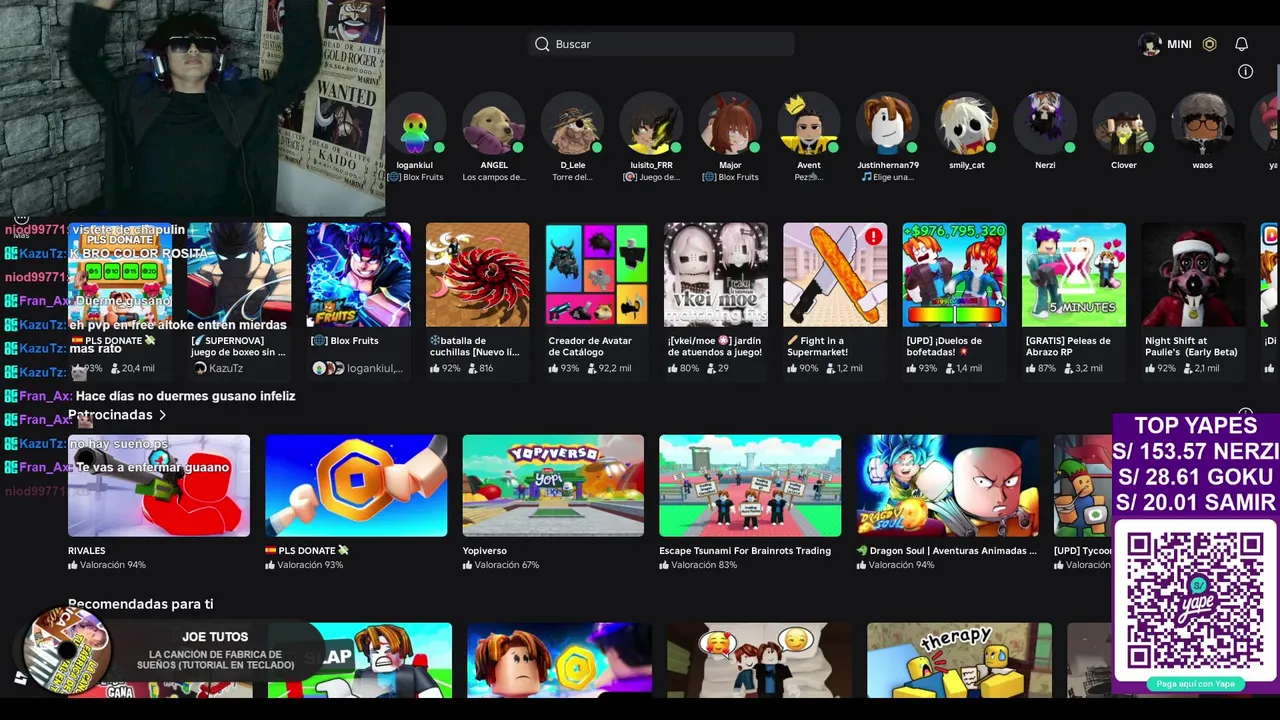Click the info icon below the bell
1280x720 pixels.
tap(1245, 71)
